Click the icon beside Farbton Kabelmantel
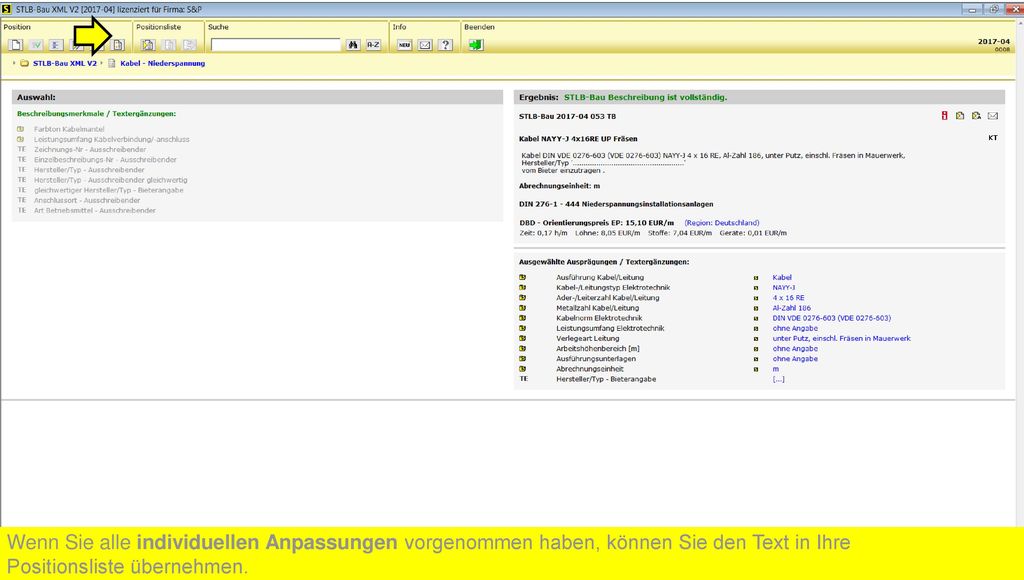 coord(21,129)
